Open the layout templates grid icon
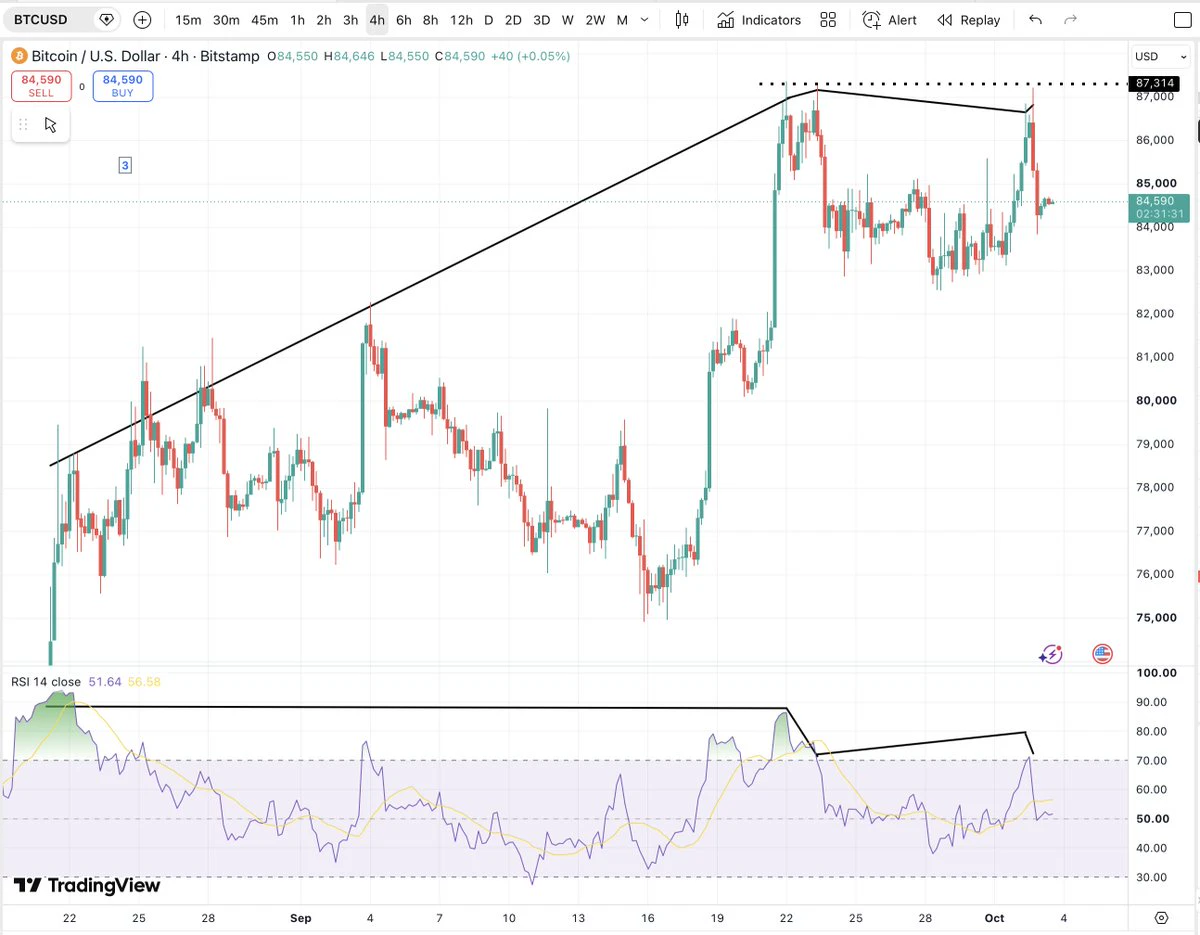This screenshot has height=935, width=1200. (x=828, y=20)
